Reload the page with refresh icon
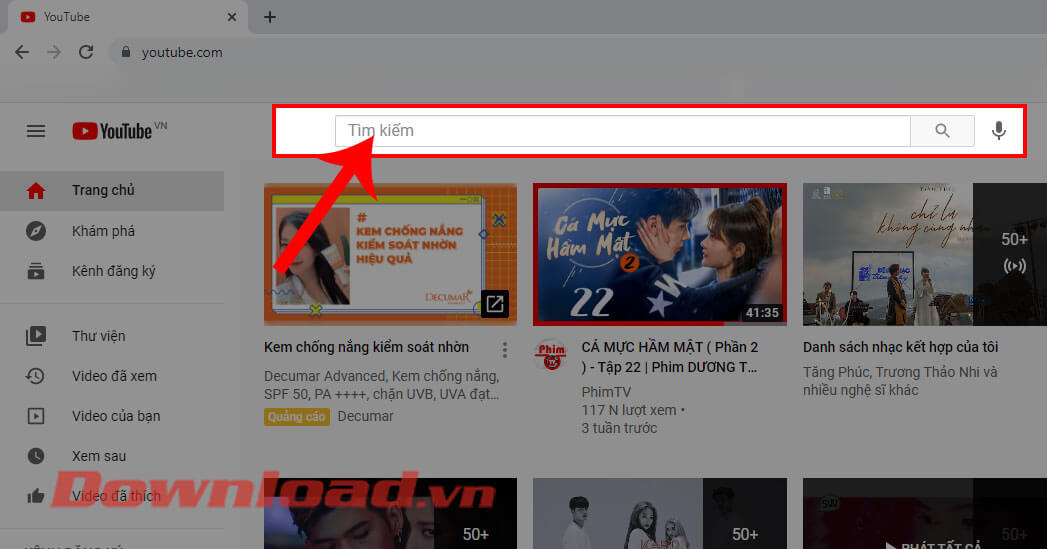The image size is (1047, 549). 86,52
